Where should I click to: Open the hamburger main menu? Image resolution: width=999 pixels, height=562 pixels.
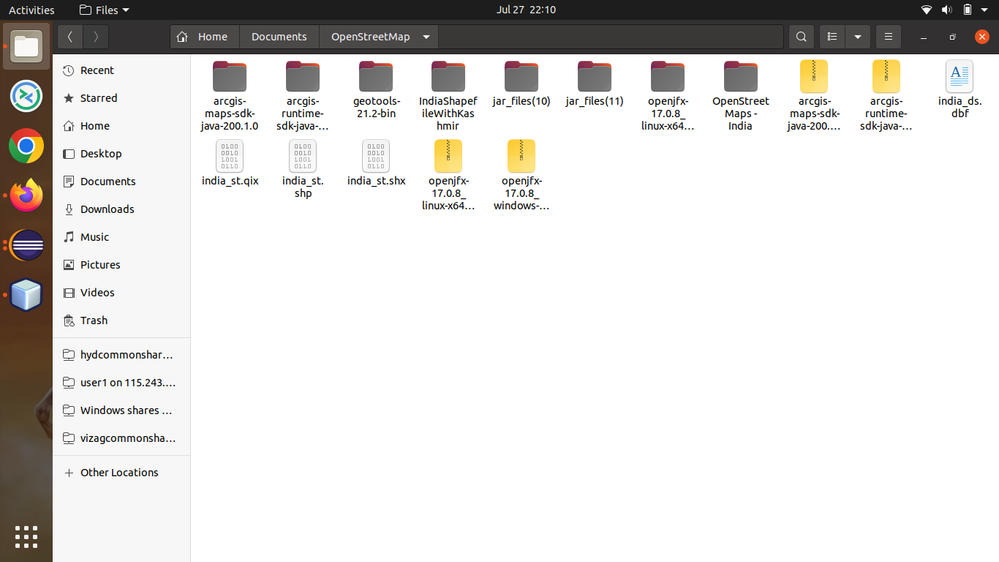click(888, 37)
